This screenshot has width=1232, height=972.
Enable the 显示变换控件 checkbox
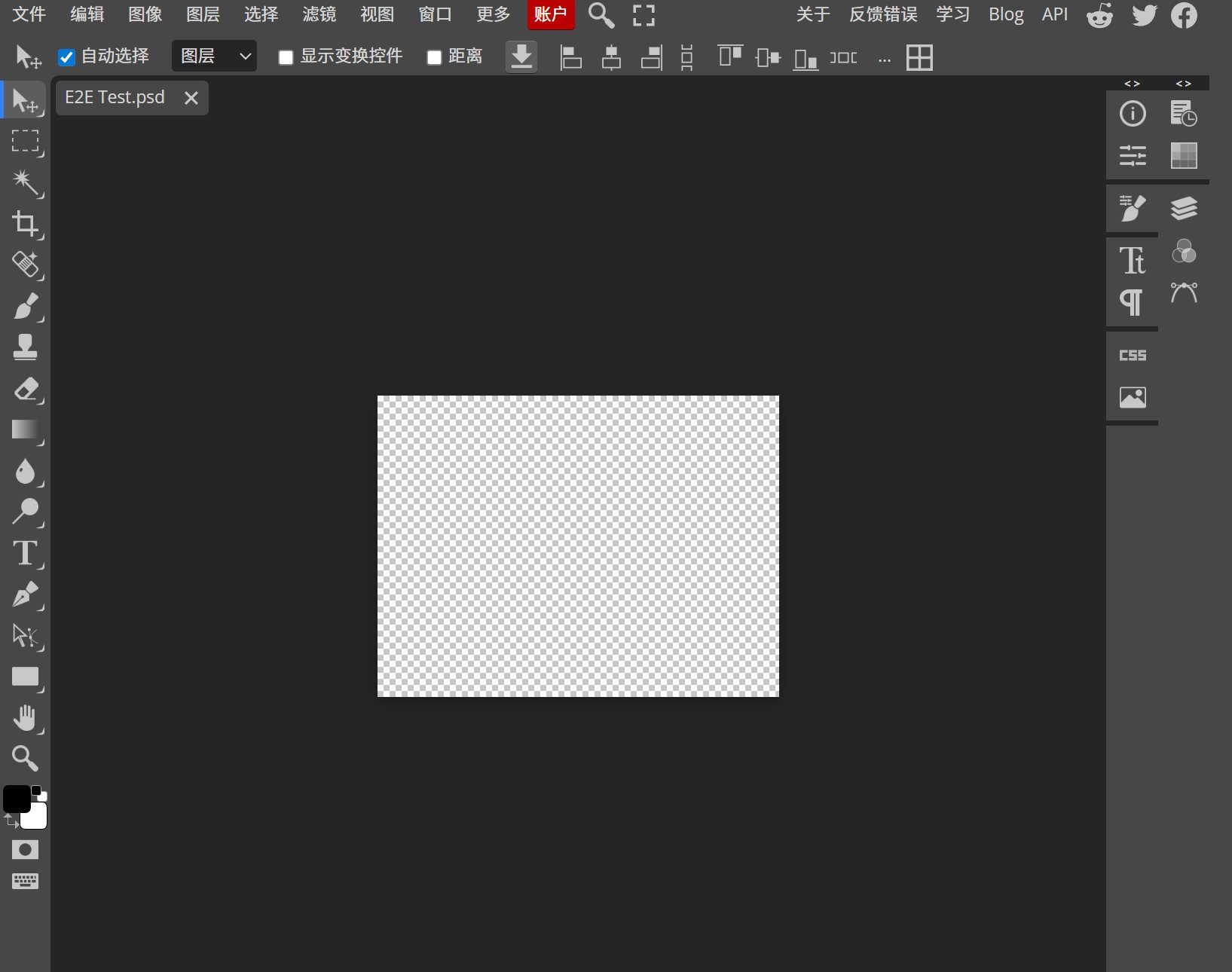(286, 57)
